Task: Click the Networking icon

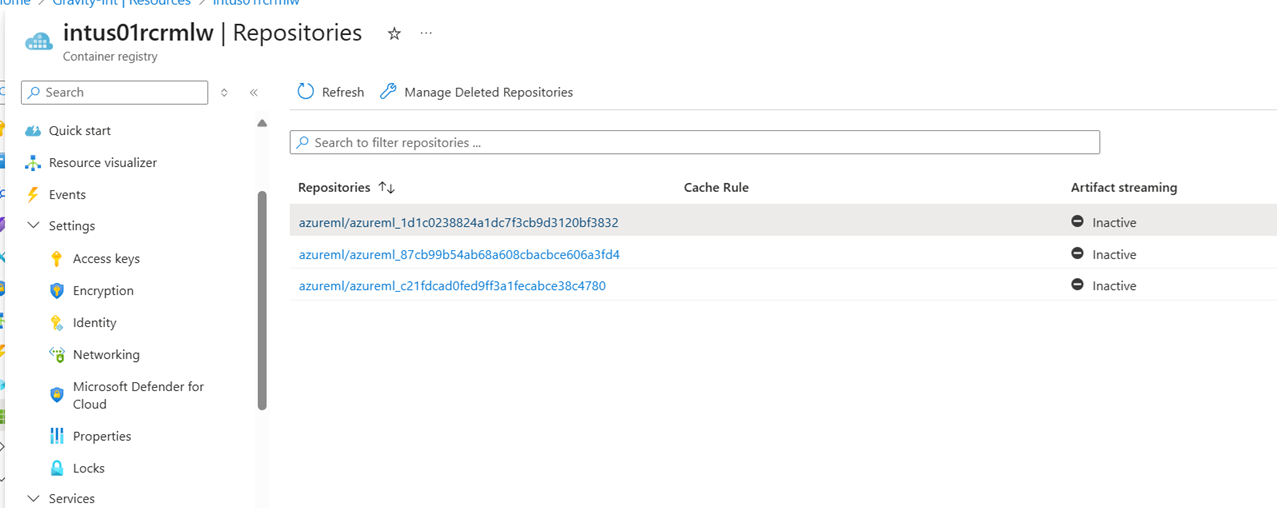Action: click(x=57, y=355)
